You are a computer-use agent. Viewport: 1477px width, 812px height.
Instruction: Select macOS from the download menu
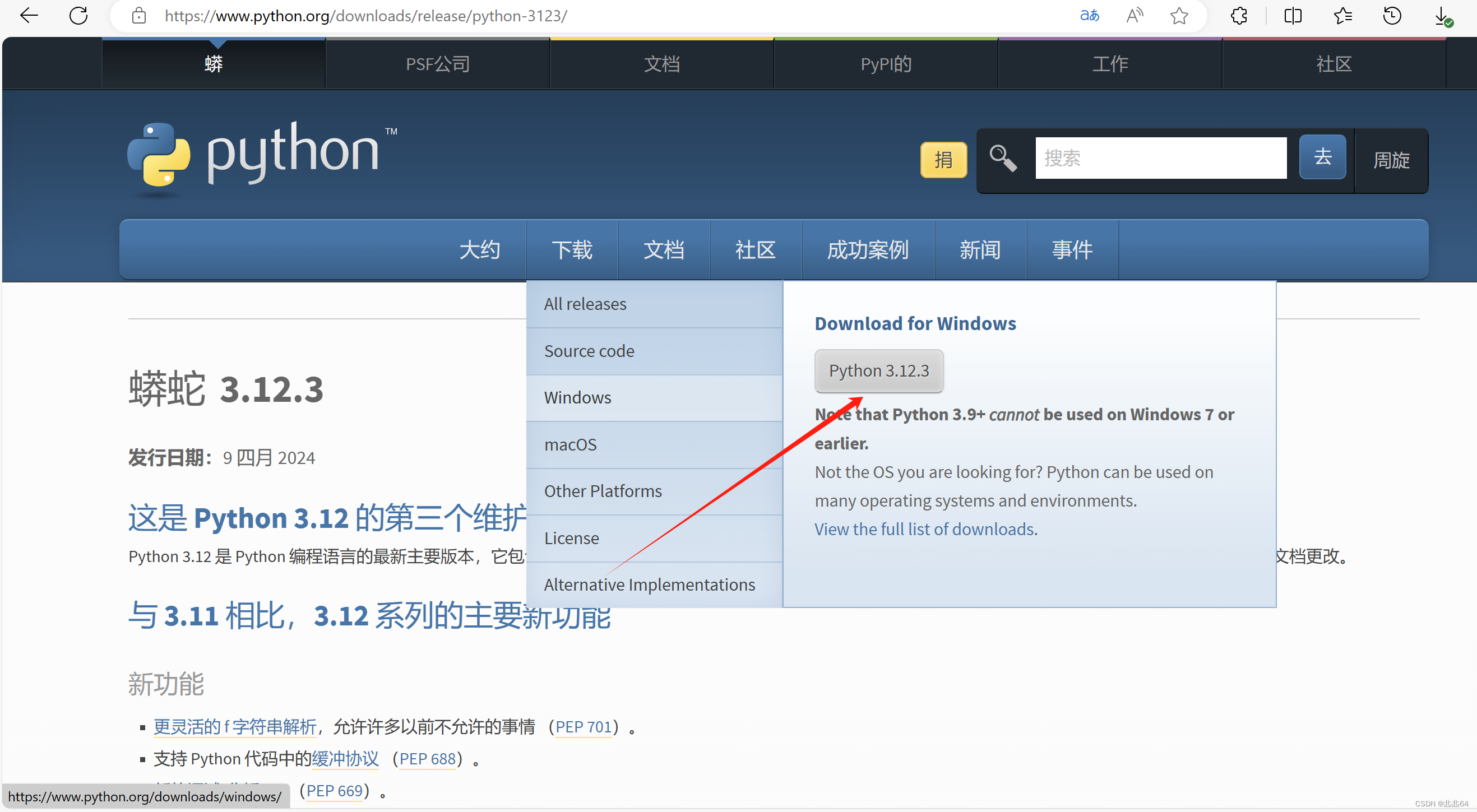click(571, 444)
